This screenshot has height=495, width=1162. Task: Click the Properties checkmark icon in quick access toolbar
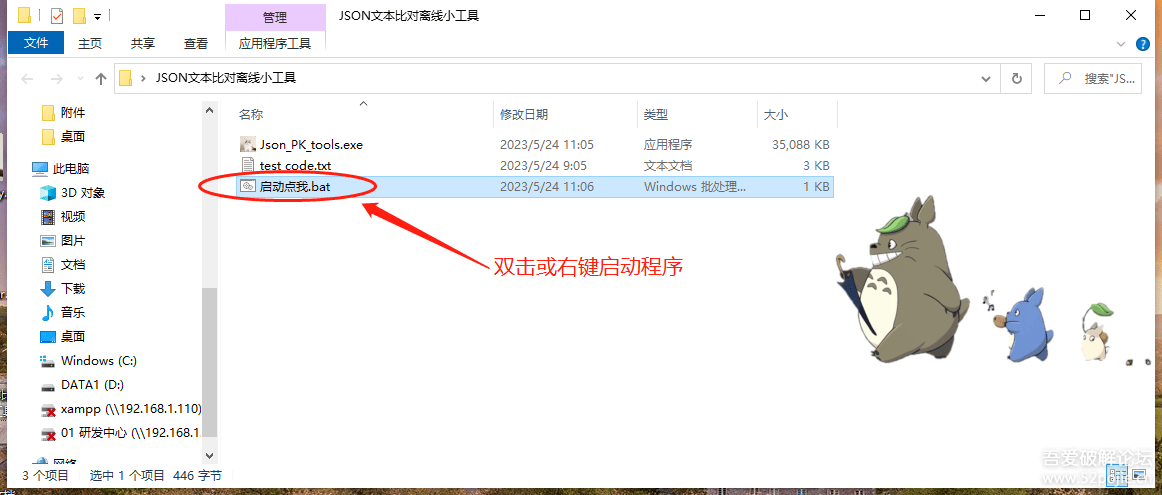(56, 15)
